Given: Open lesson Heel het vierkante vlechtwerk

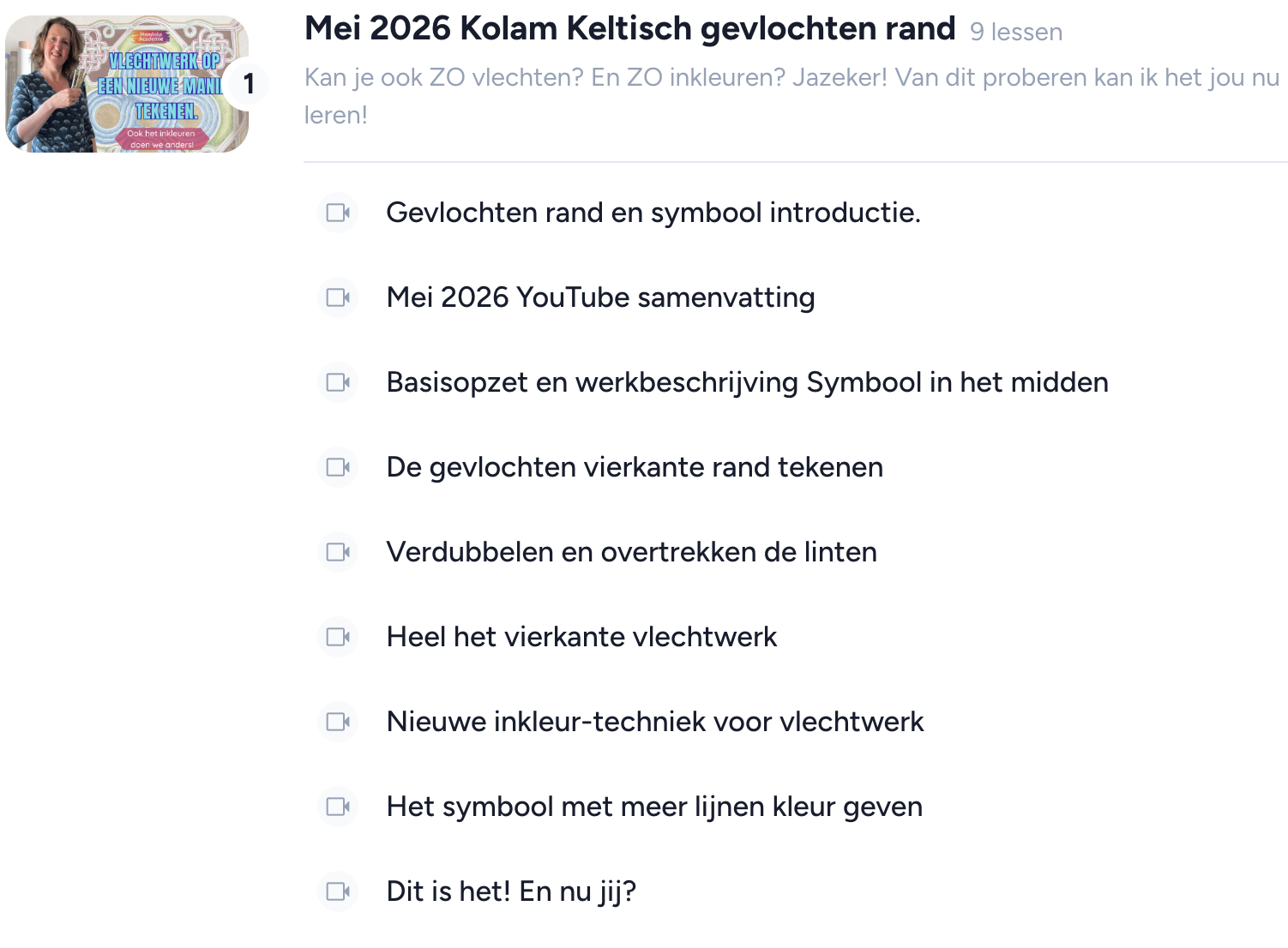Looking at the screenshot, I should pyautogui.click(x=581, y=637).
